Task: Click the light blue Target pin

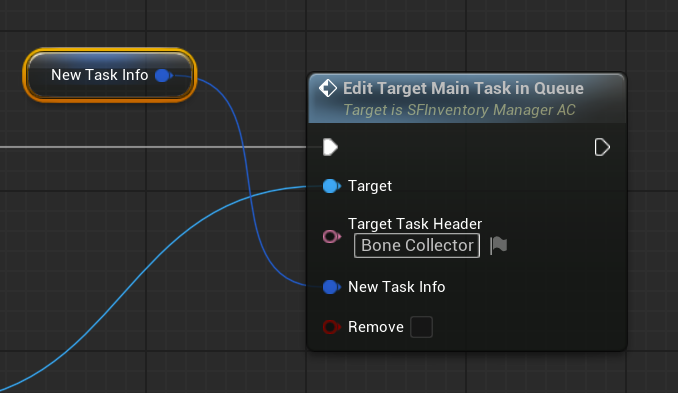Action: pos(332,186)
